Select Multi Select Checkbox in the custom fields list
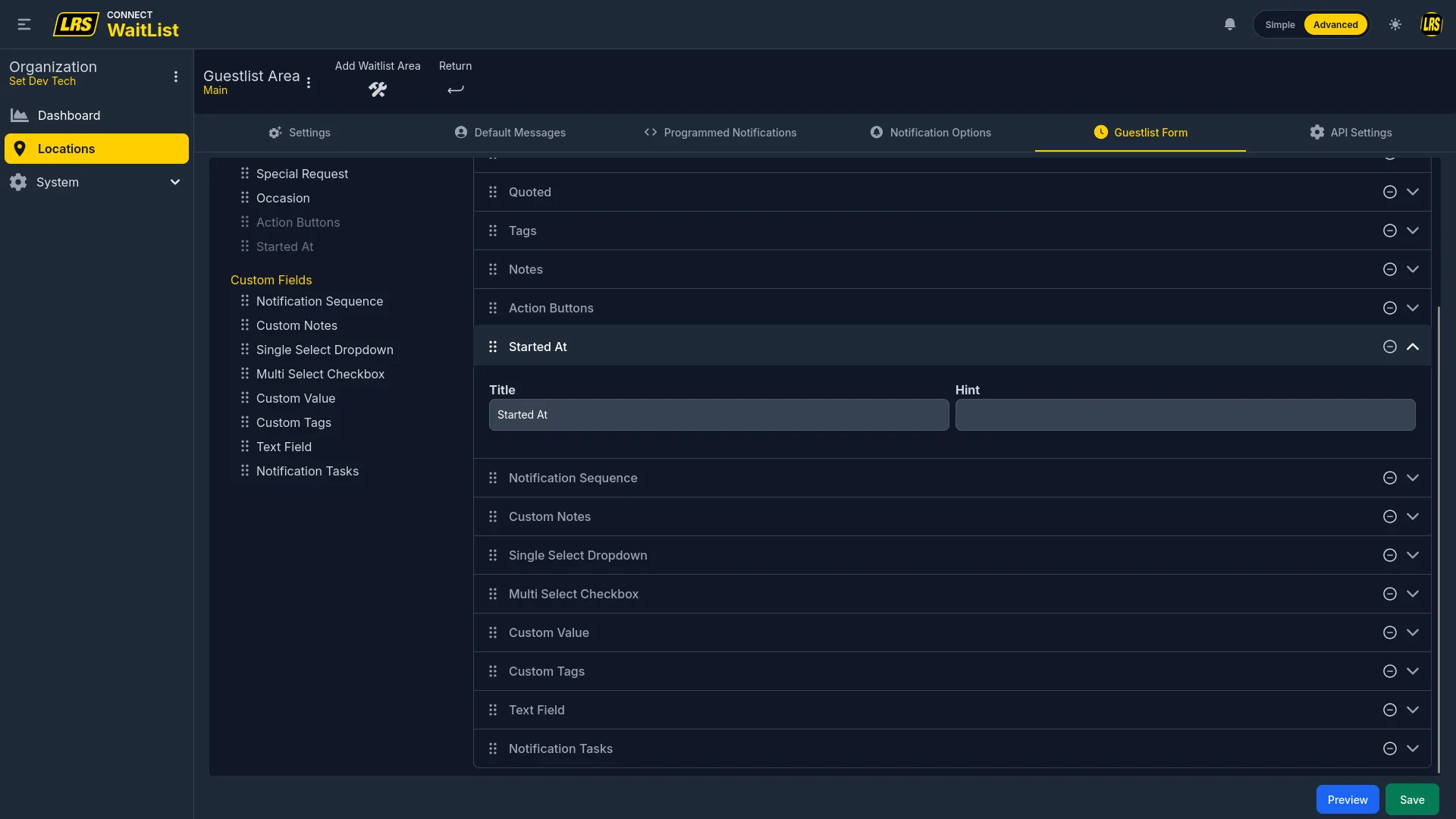Screen dimensions: 1456x819 (x=320, y=374)
